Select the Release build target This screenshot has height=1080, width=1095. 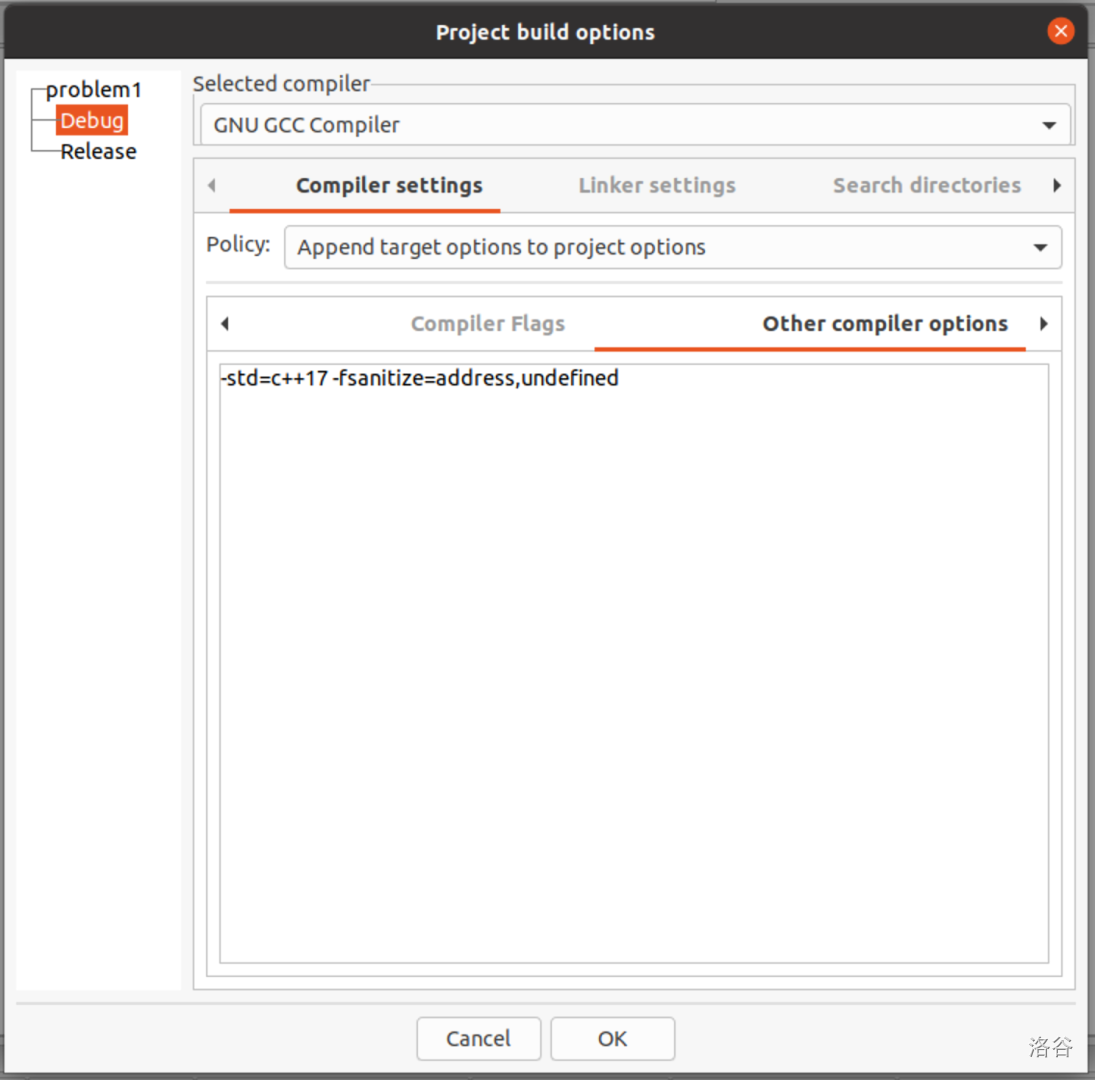coord(98,151)
